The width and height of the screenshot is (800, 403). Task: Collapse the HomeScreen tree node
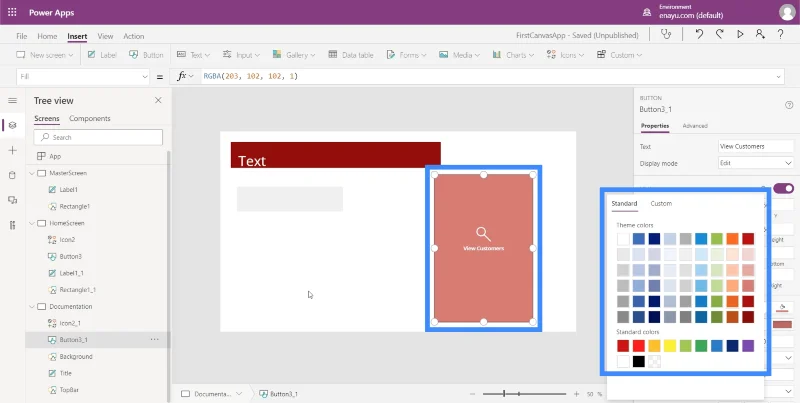[x=32, y=223]
